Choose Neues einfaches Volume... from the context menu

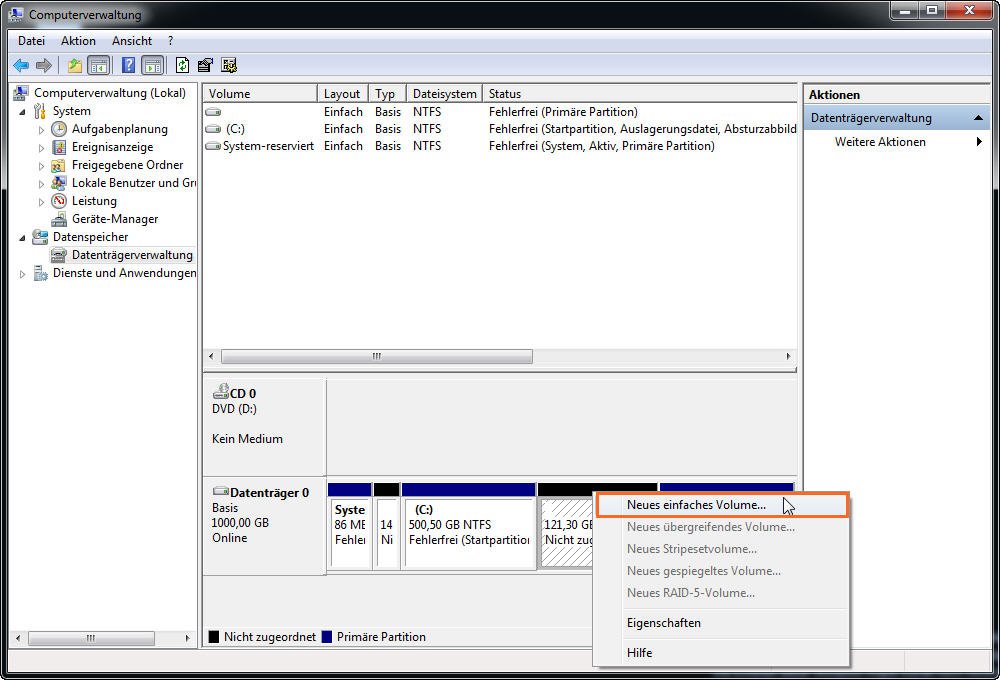tap(722, 505)
